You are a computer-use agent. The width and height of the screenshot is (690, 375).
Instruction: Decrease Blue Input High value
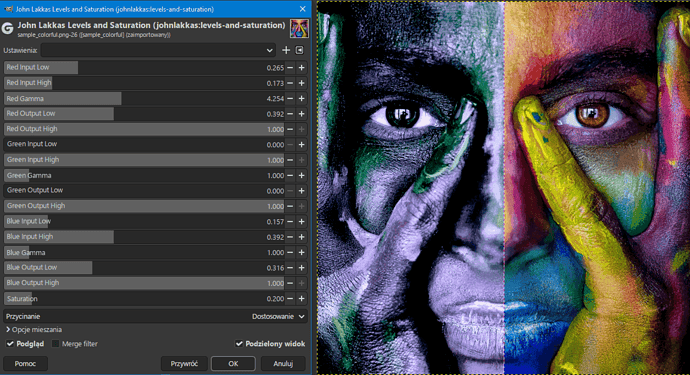pos(290,237)
